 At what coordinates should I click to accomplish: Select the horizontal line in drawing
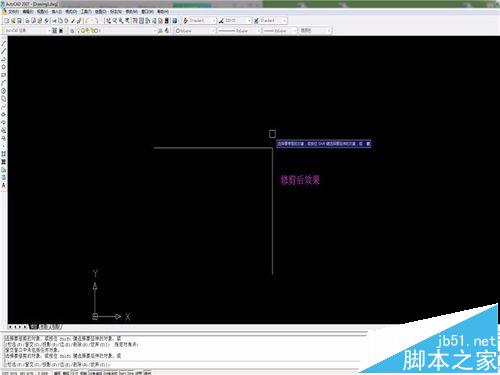(213, 148)
